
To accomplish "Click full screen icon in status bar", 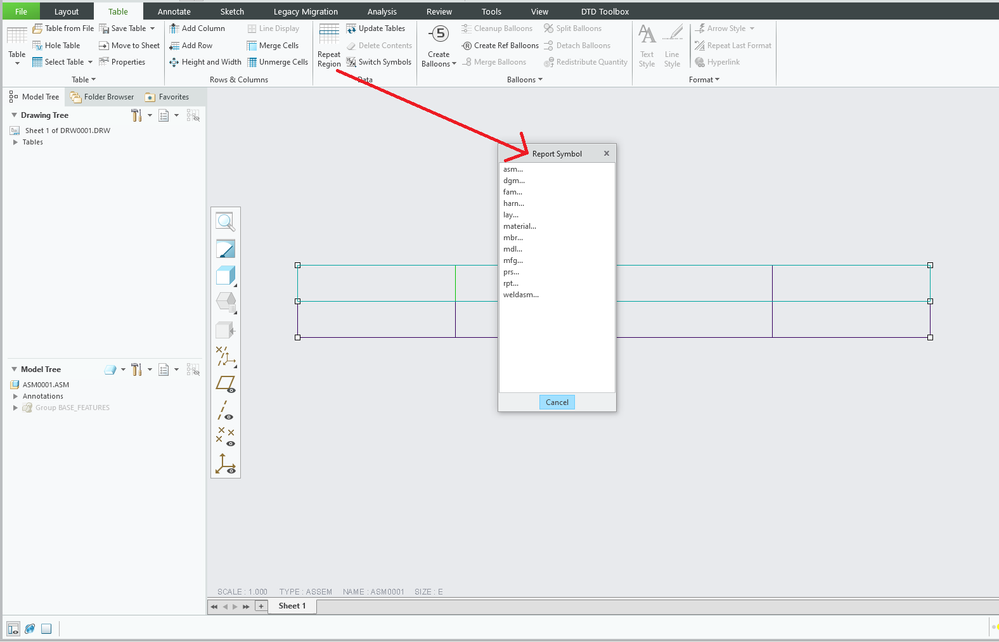I will point(47,629).
